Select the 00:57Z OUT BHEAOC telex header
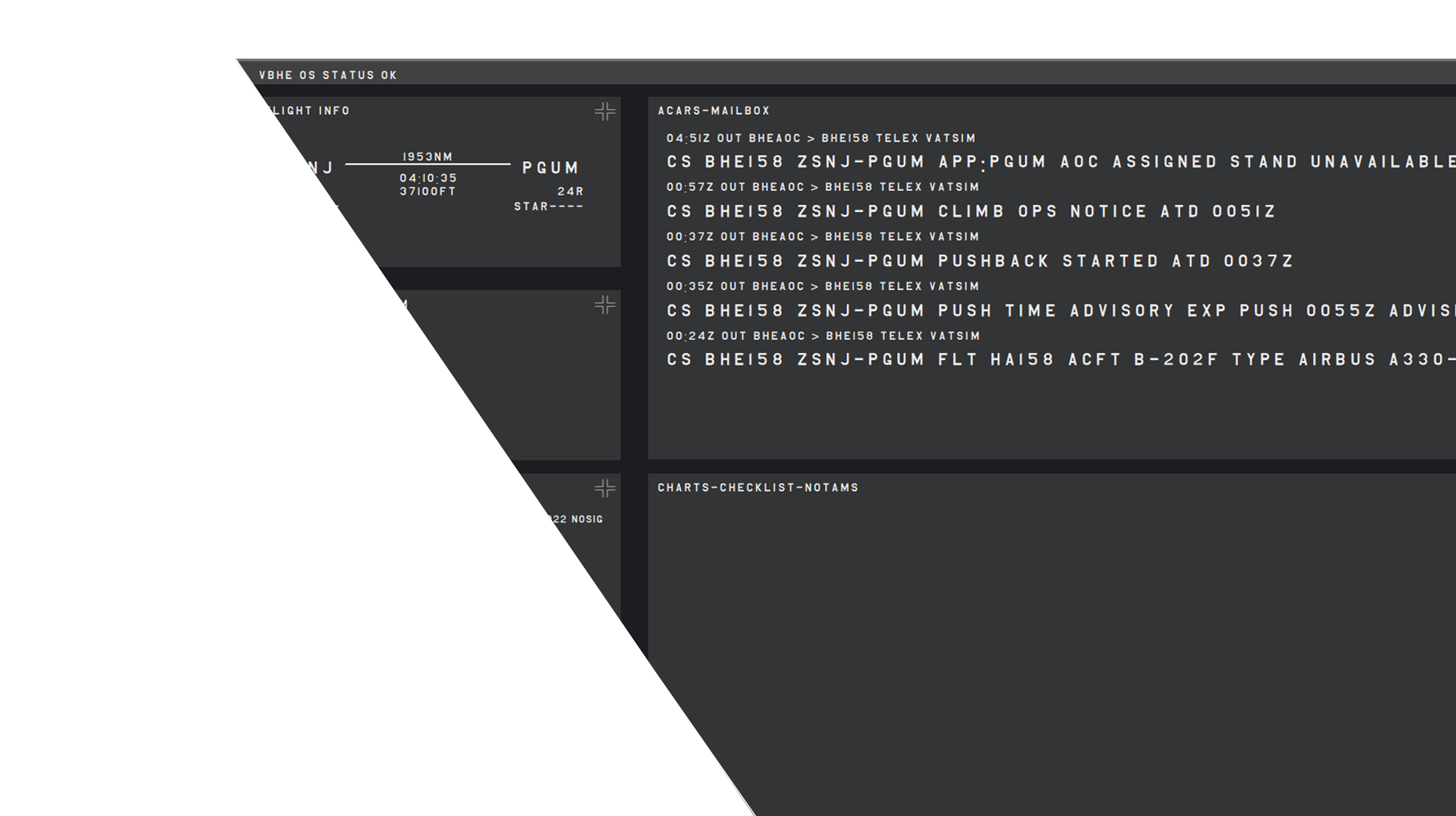Screen dimensions: 1456x816 823,187
